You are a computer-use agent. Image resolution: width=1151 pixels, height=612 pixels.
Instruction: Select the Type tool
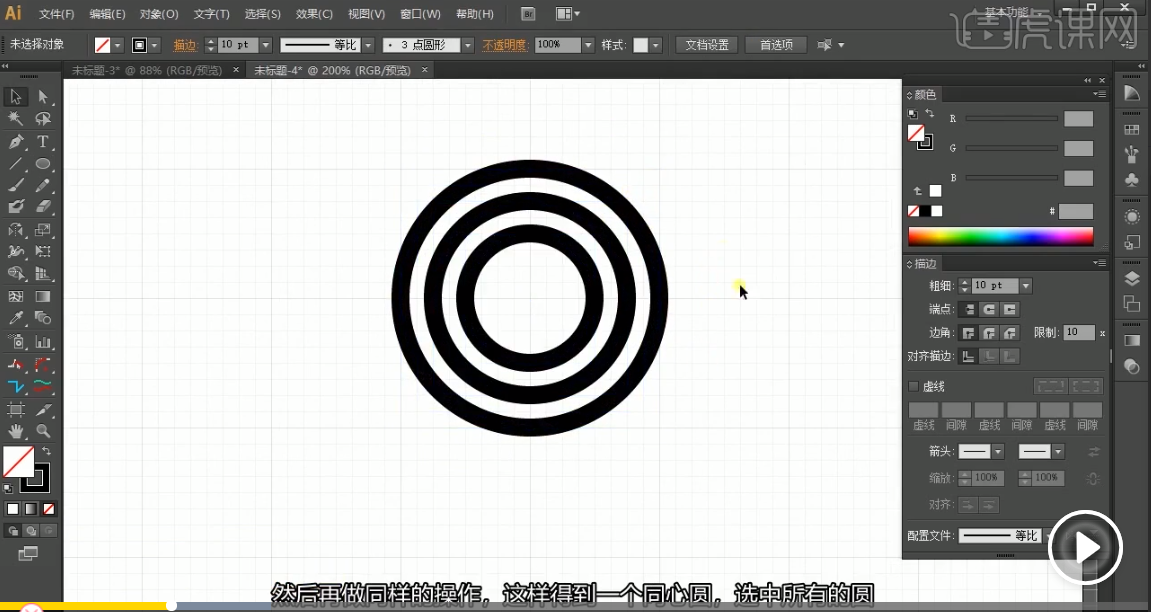pyautogui.click(x=43, y=142)
